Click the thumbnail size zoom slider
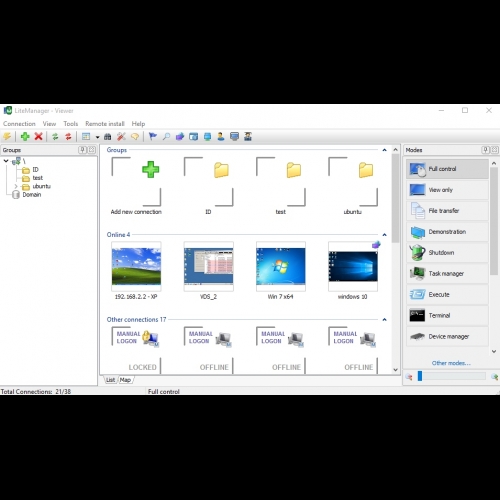The width and height of the screenshot is (500, 500). click(x=452, y=376)
